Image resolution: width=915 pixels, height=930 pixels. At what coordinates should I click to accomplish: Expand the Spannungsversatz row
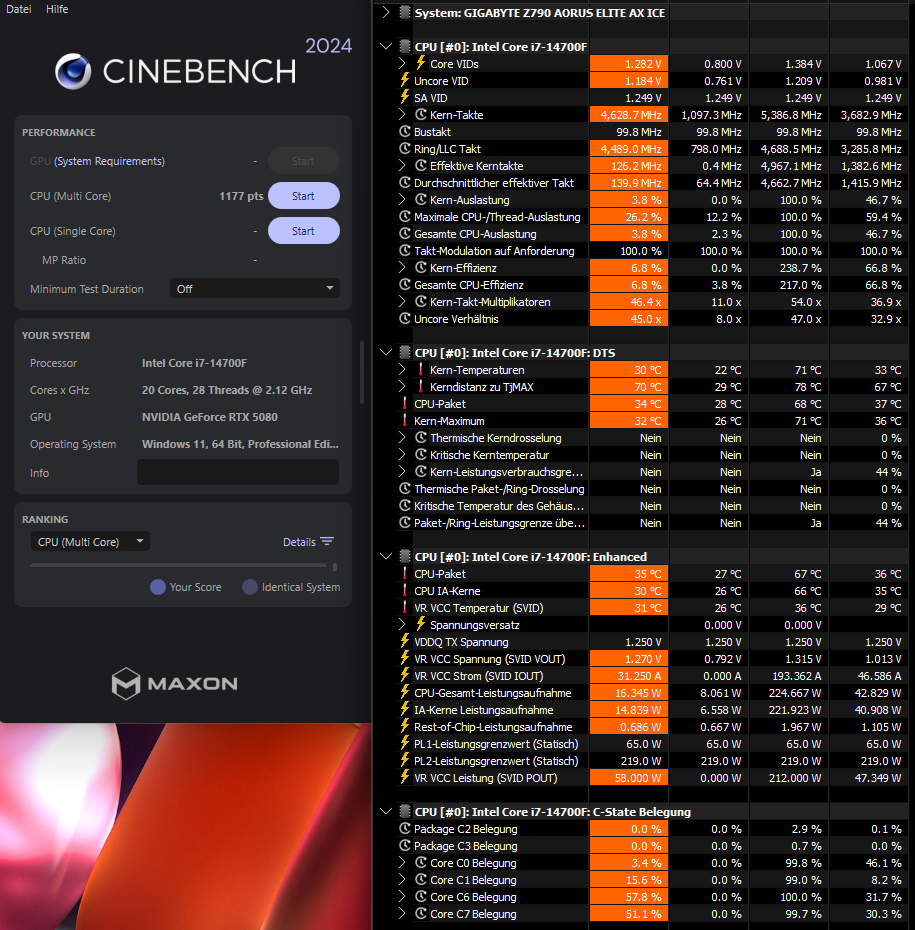pyautogui.click(x=402, y=624)
